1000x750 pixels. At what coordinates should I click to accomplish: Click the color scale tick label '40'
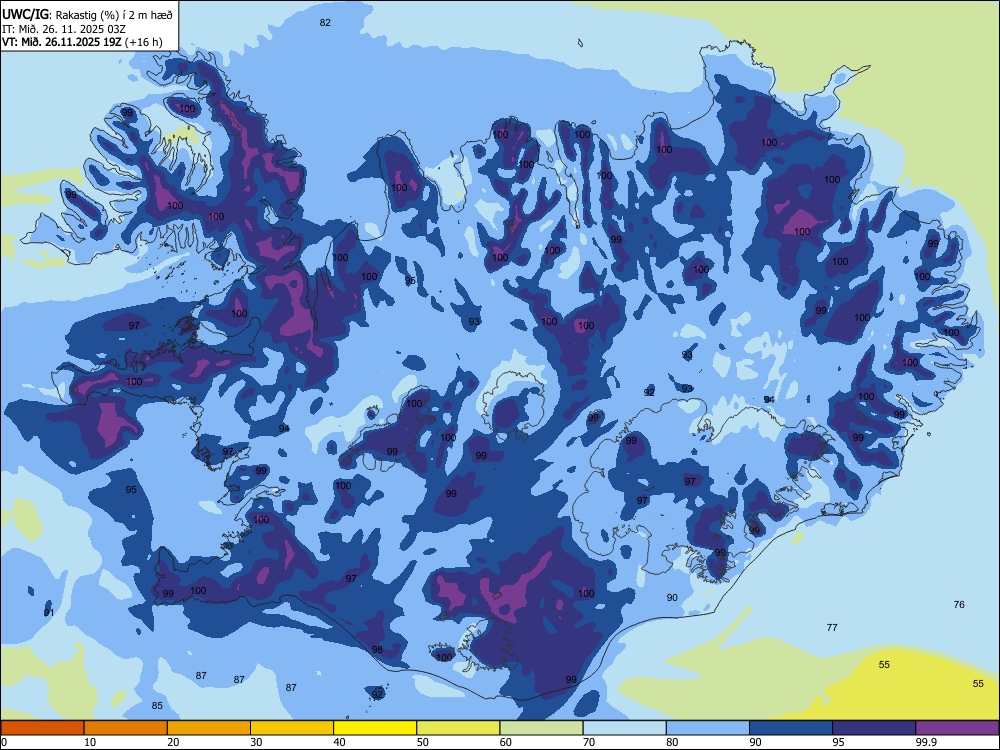click(339, 742)
